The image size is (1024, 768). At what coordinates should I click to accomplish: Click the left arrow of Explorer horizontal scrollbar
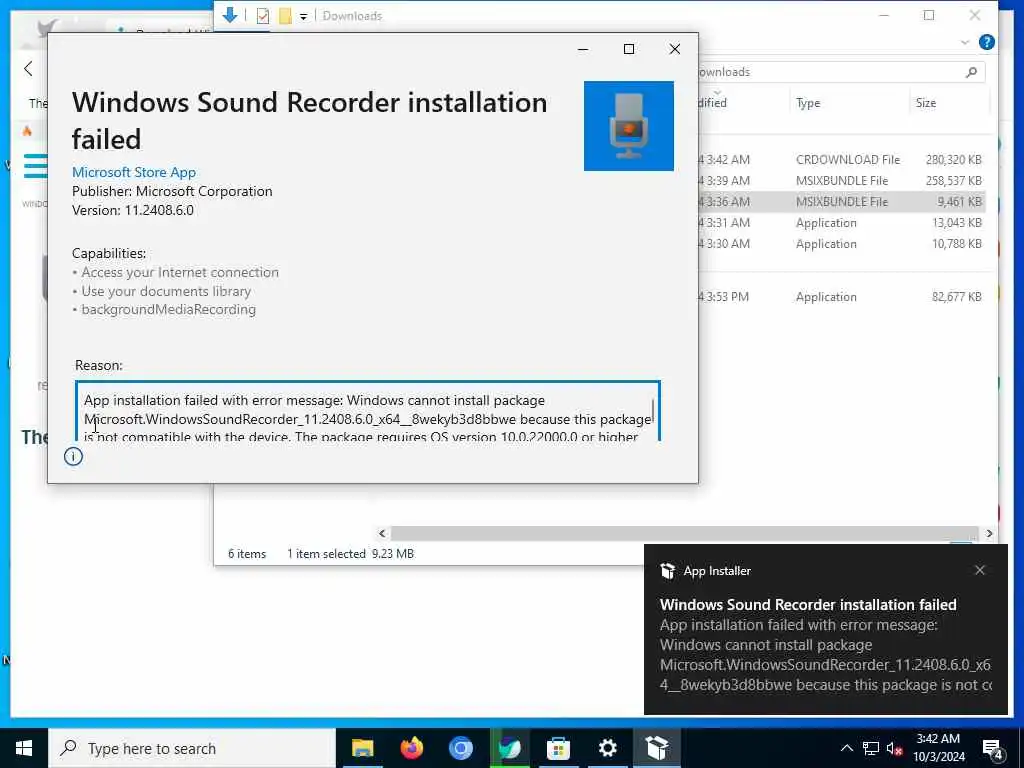pyautogui.click(x=382, y=534)
